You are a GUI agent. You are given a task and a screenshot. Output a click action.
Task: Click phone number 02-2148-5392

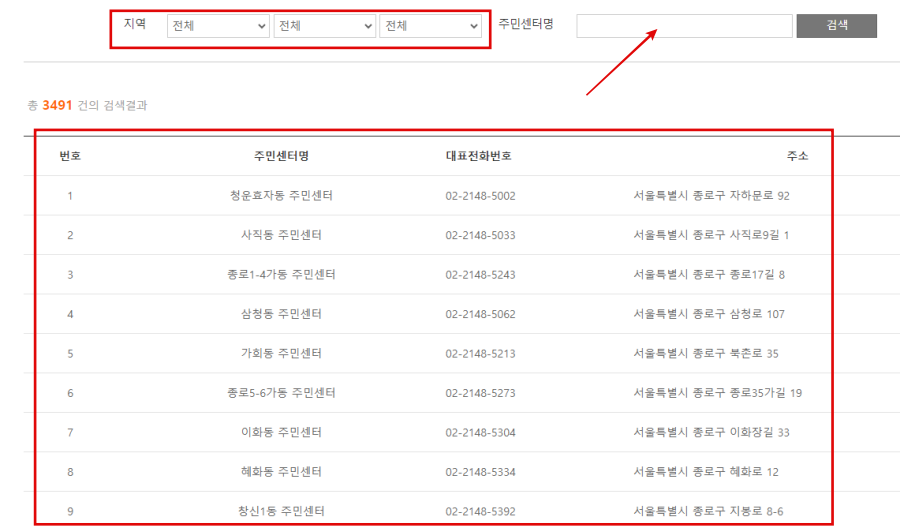click(x=480, y=512)
